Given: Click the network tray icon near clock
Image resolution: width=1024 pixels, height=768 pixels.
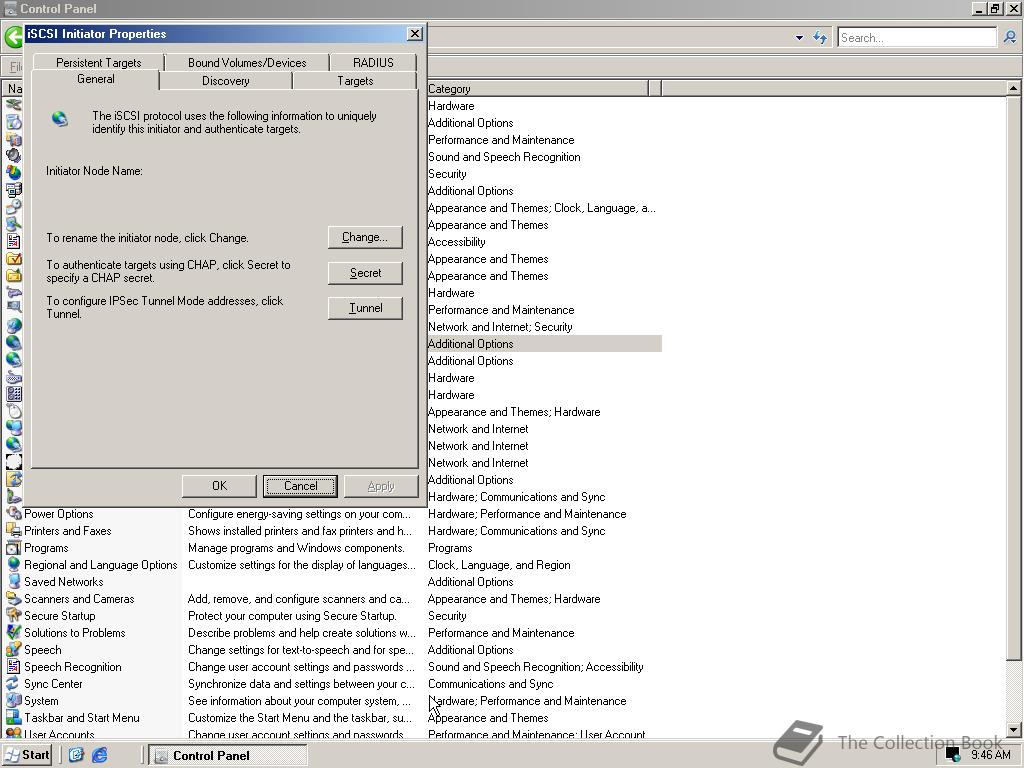Looking at the screenshot, I should (953, 756).
